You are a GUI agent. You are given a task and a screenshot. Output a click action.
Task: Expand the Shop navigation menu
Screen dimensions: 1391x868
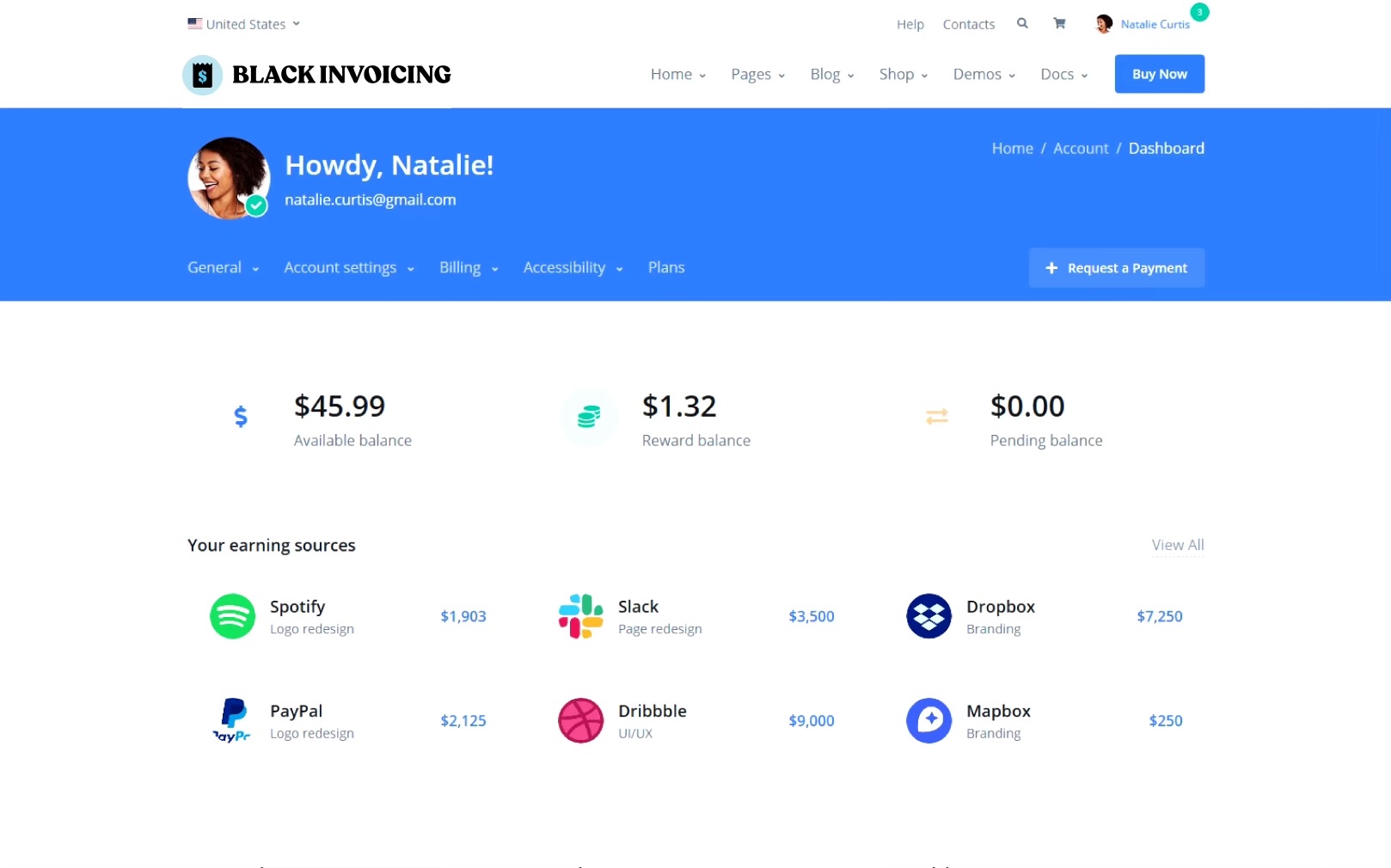coord(904,75)
